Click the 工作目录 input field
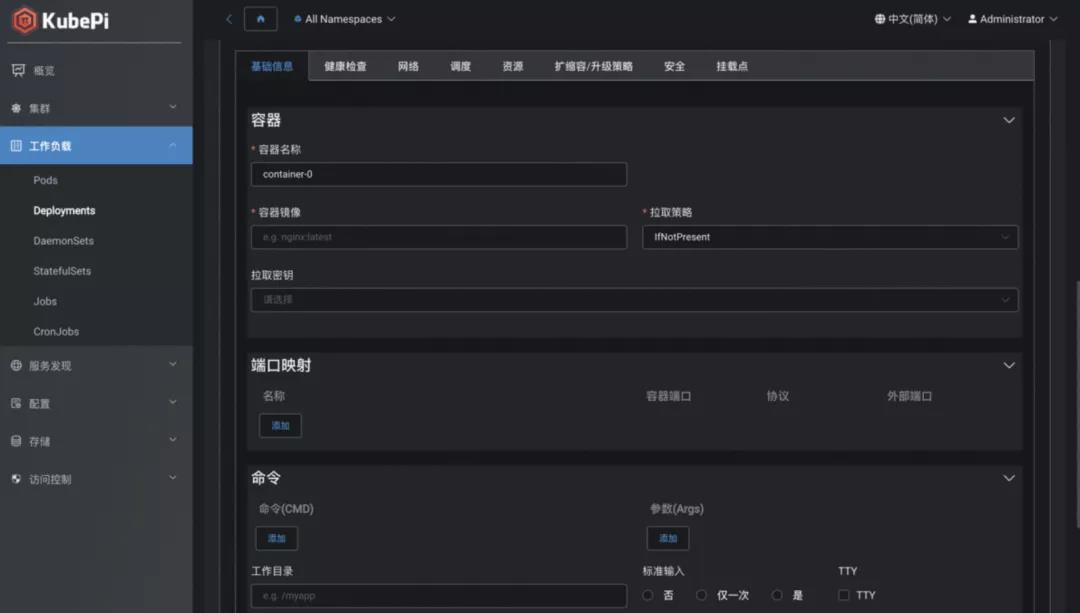The height and width of the screenshot is (613, 1080). [x=439, y=596]
